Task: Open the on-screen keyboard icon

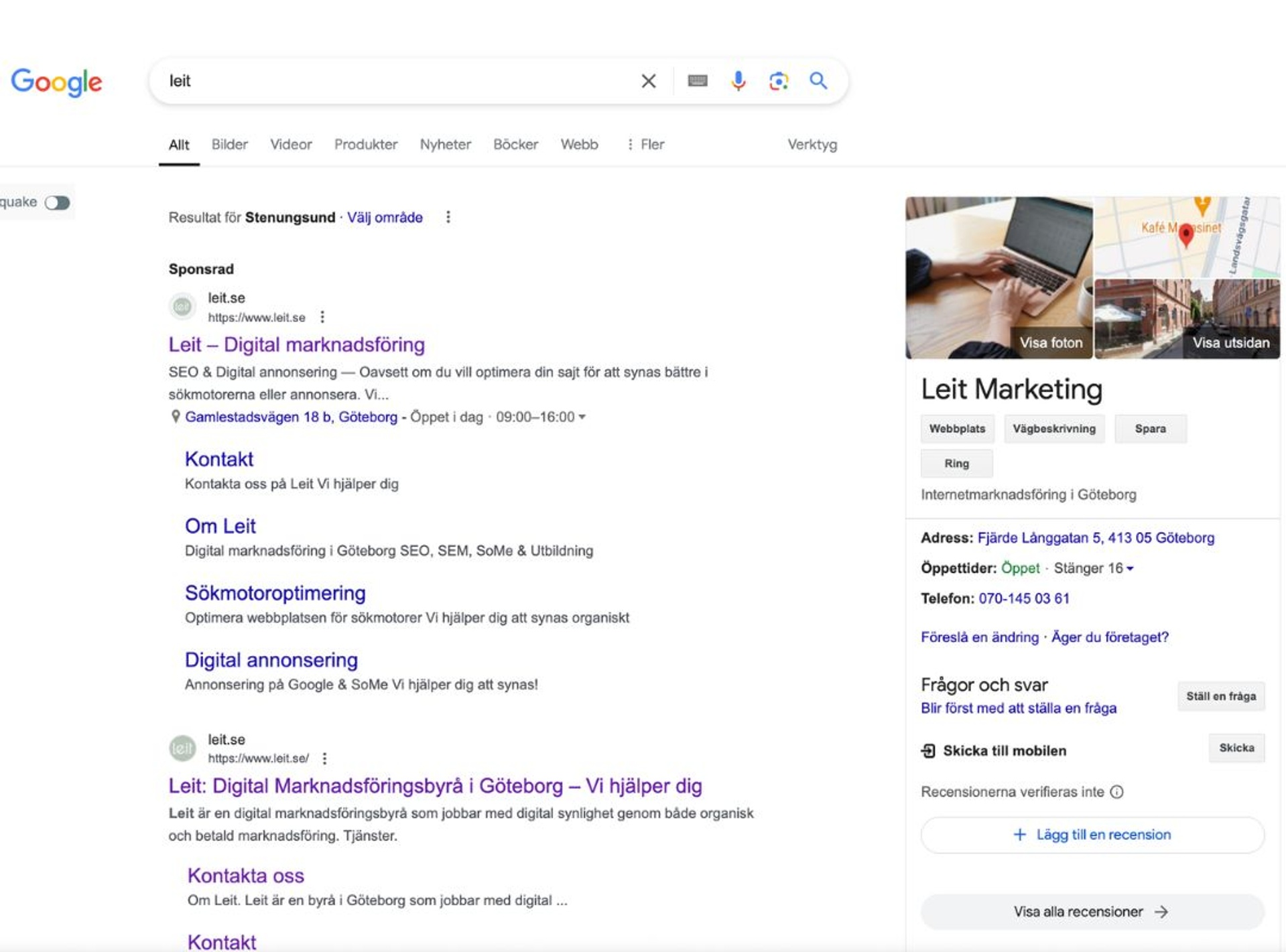Action: point(697,81)
